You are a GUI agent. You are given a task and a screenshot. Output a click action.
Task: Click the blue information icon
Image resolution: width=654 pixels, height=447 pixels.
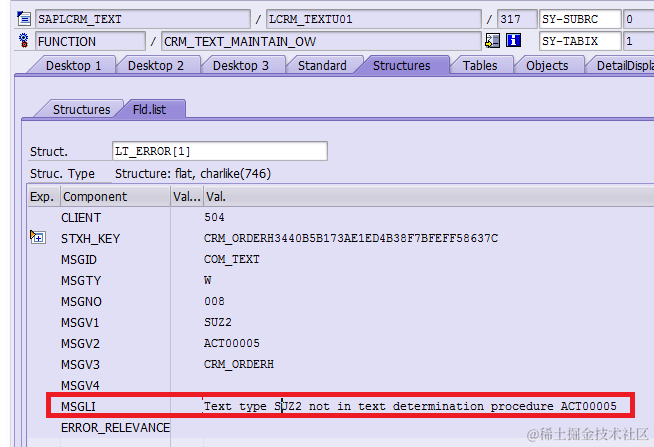(x=513, y=40)
